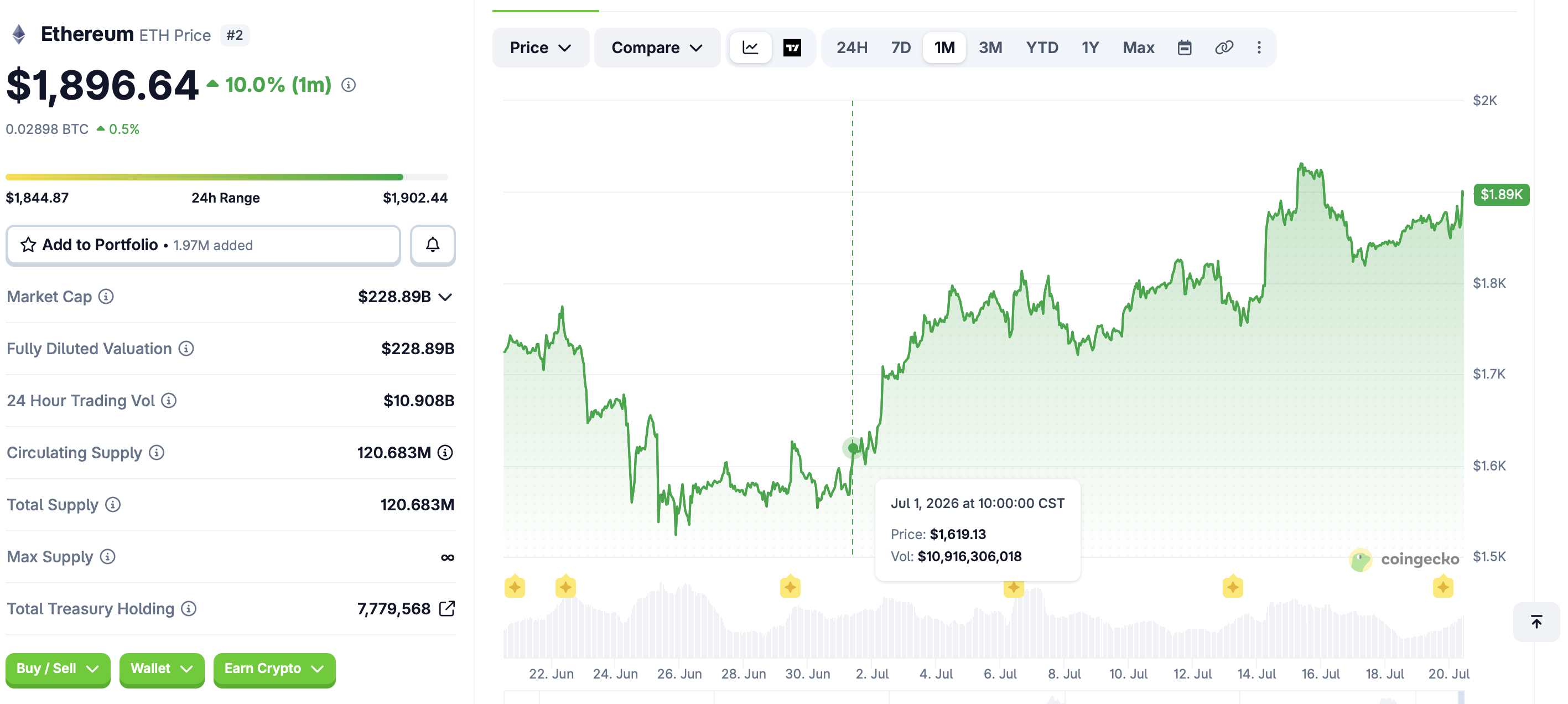Switch to the TradingView chart icon
This screenshot has width=1568, height=704.
tap(792, 48)
